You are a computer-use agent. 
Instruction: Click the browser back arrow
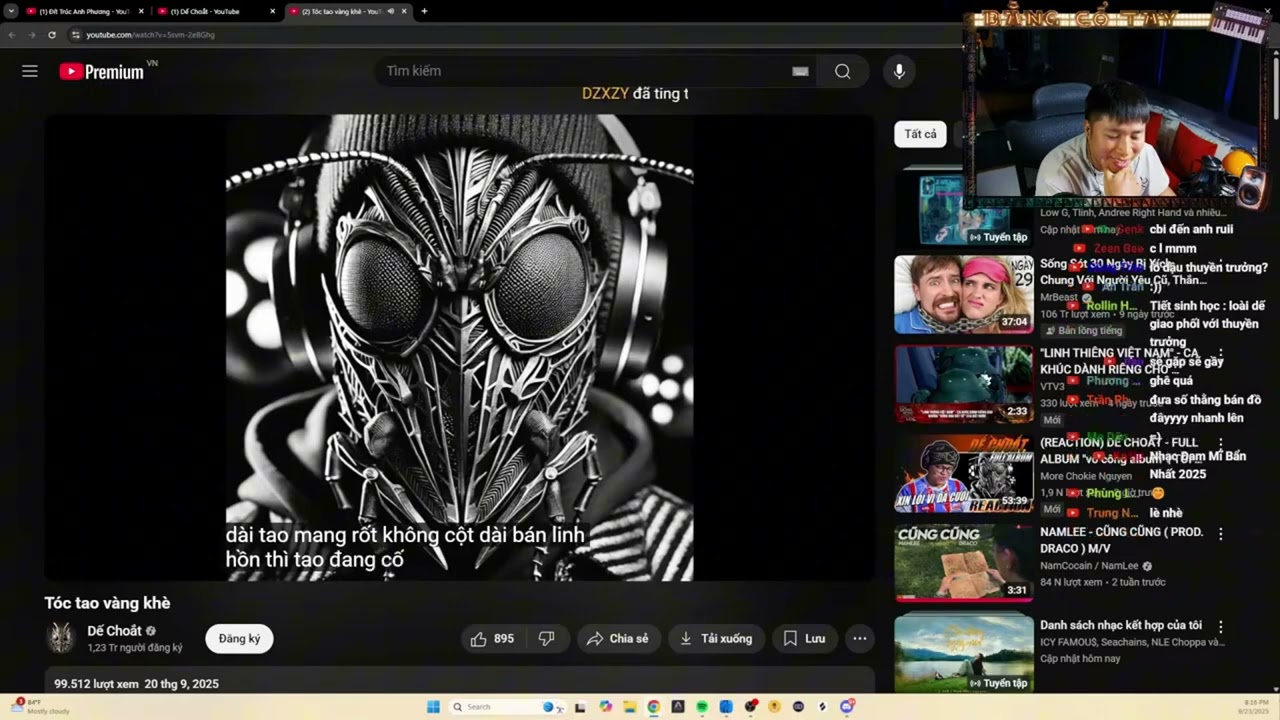tap(12, 34)
